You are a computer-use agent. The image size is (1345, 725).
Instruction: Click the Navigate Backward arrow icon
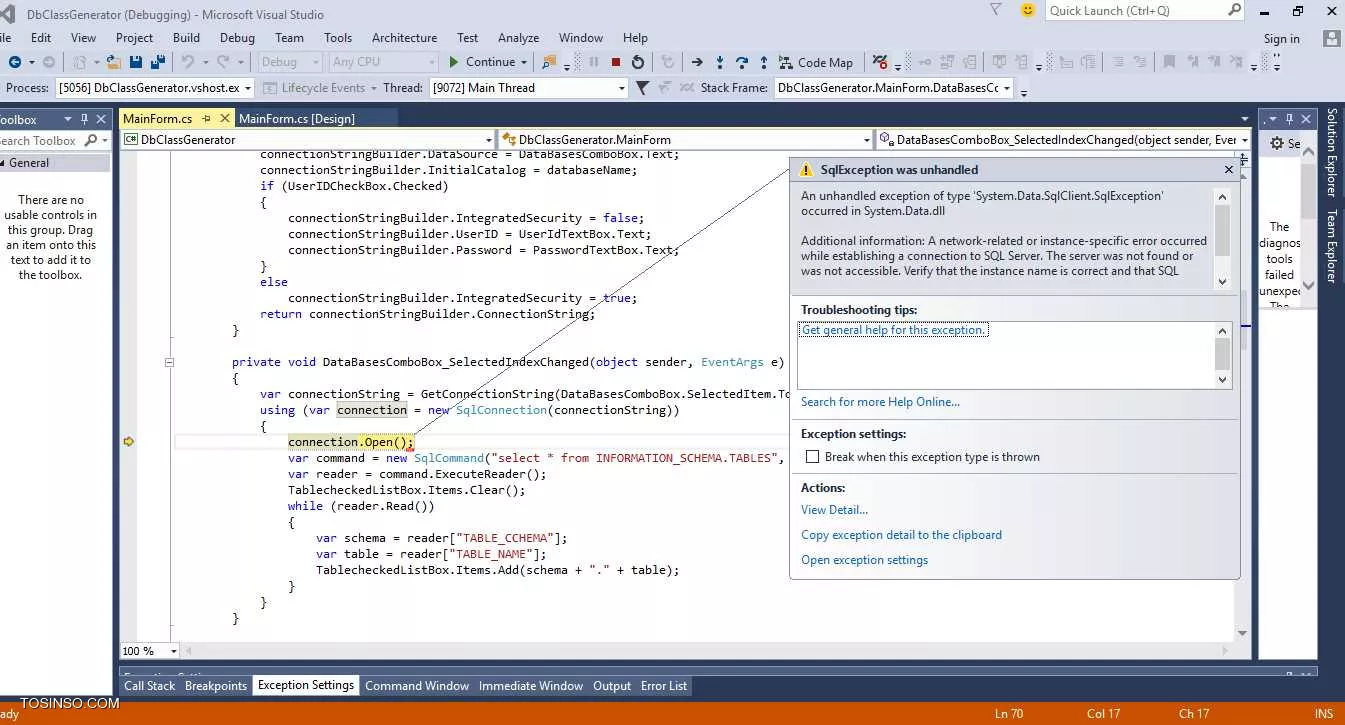pos(15,62)
